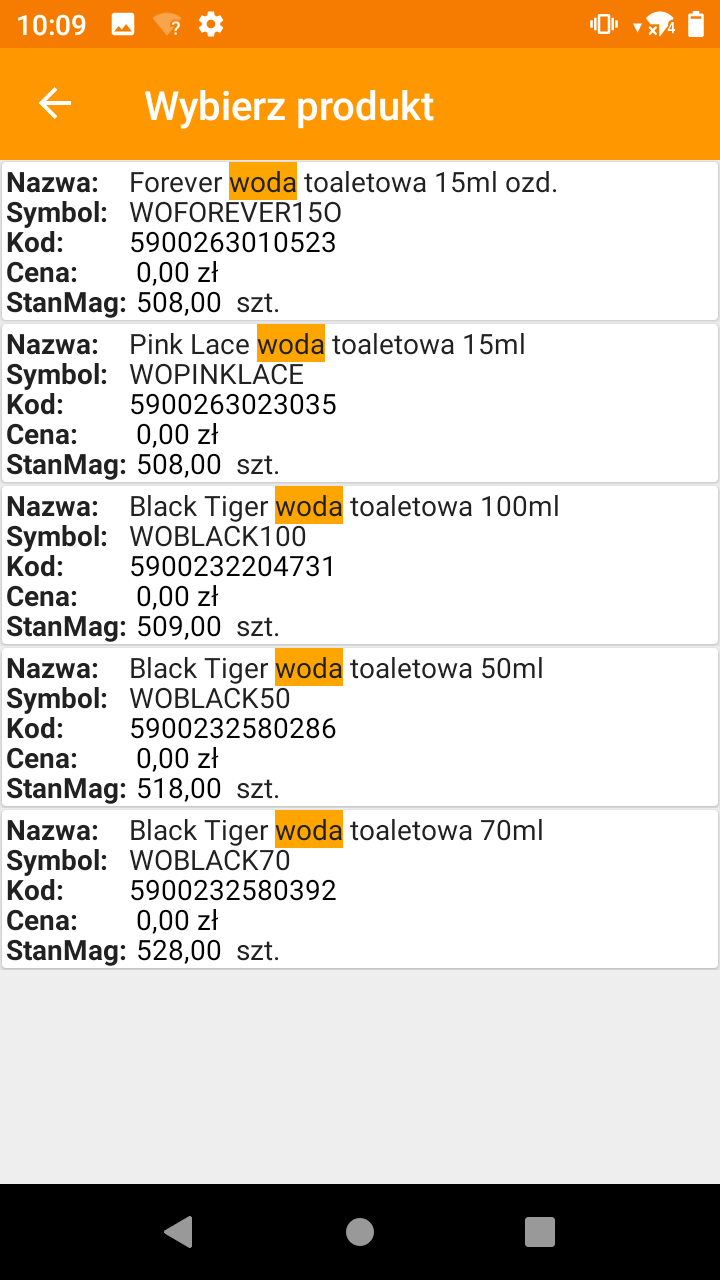Tap stock value 528,00 szt.
Image resolution: width=720 pixels, height=1280 pixels.
pyautogui.click(x=208, y=951)
